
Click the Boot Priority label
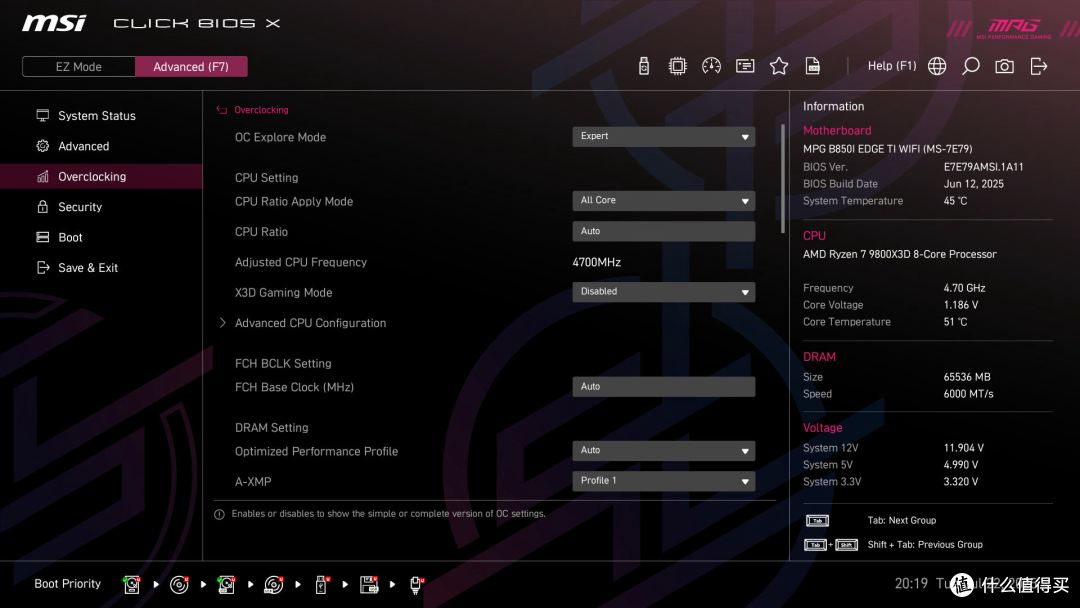pos(68,584)
